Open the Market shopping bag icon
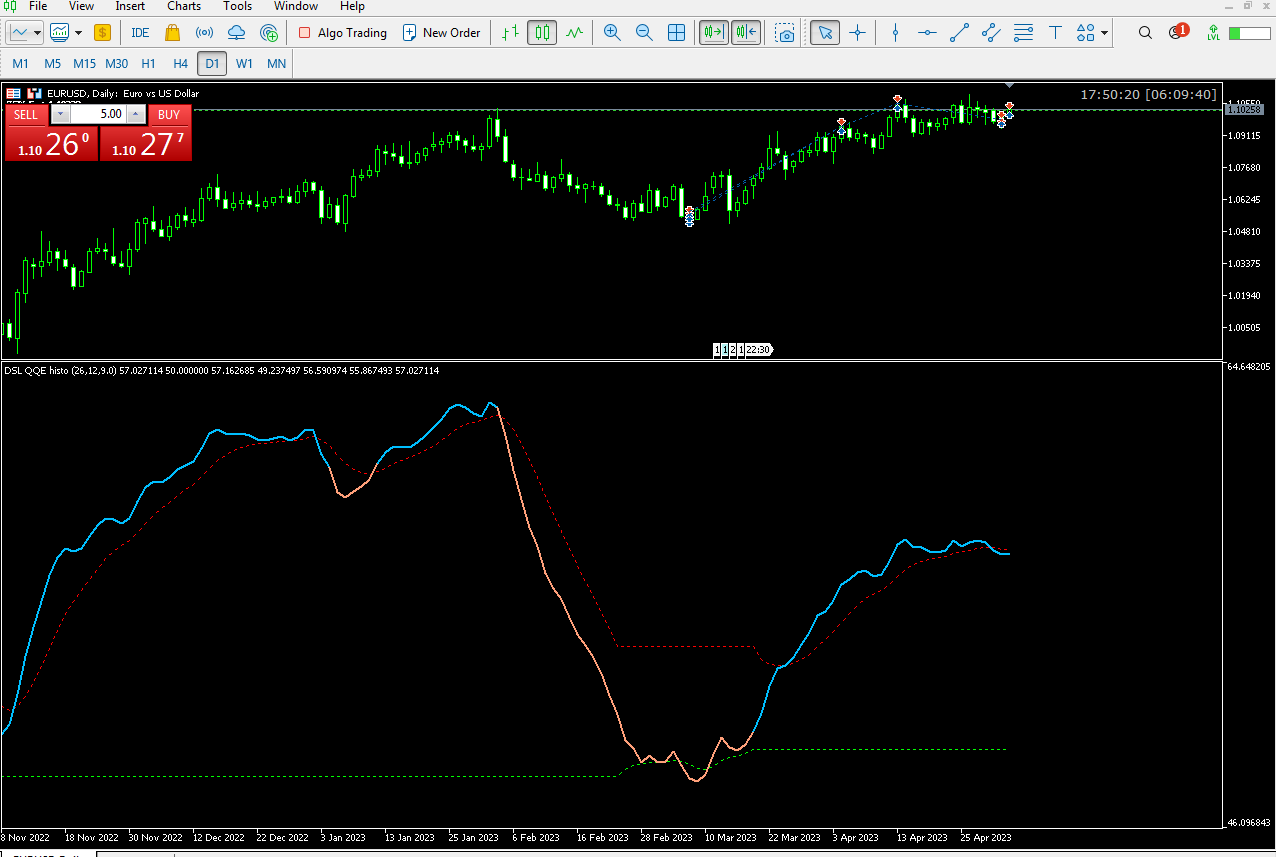 coord(172,33)
